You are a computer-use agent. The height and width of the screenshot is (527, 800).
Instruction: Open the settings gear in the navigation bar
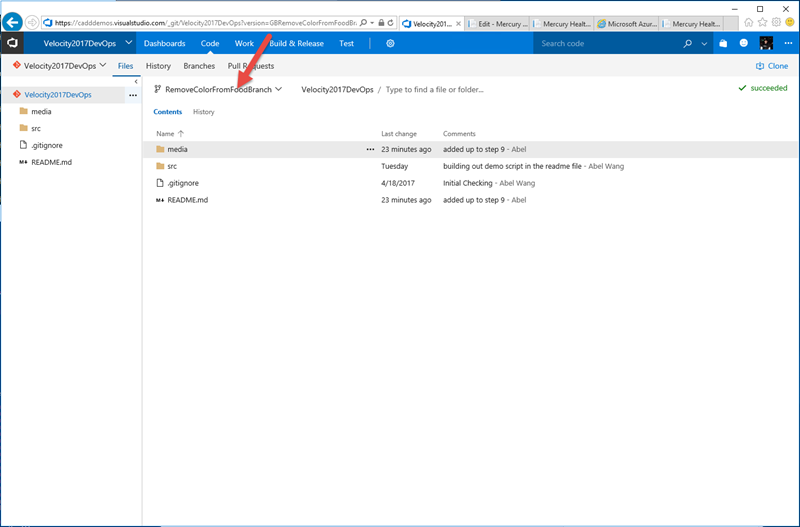click(390, 43)
